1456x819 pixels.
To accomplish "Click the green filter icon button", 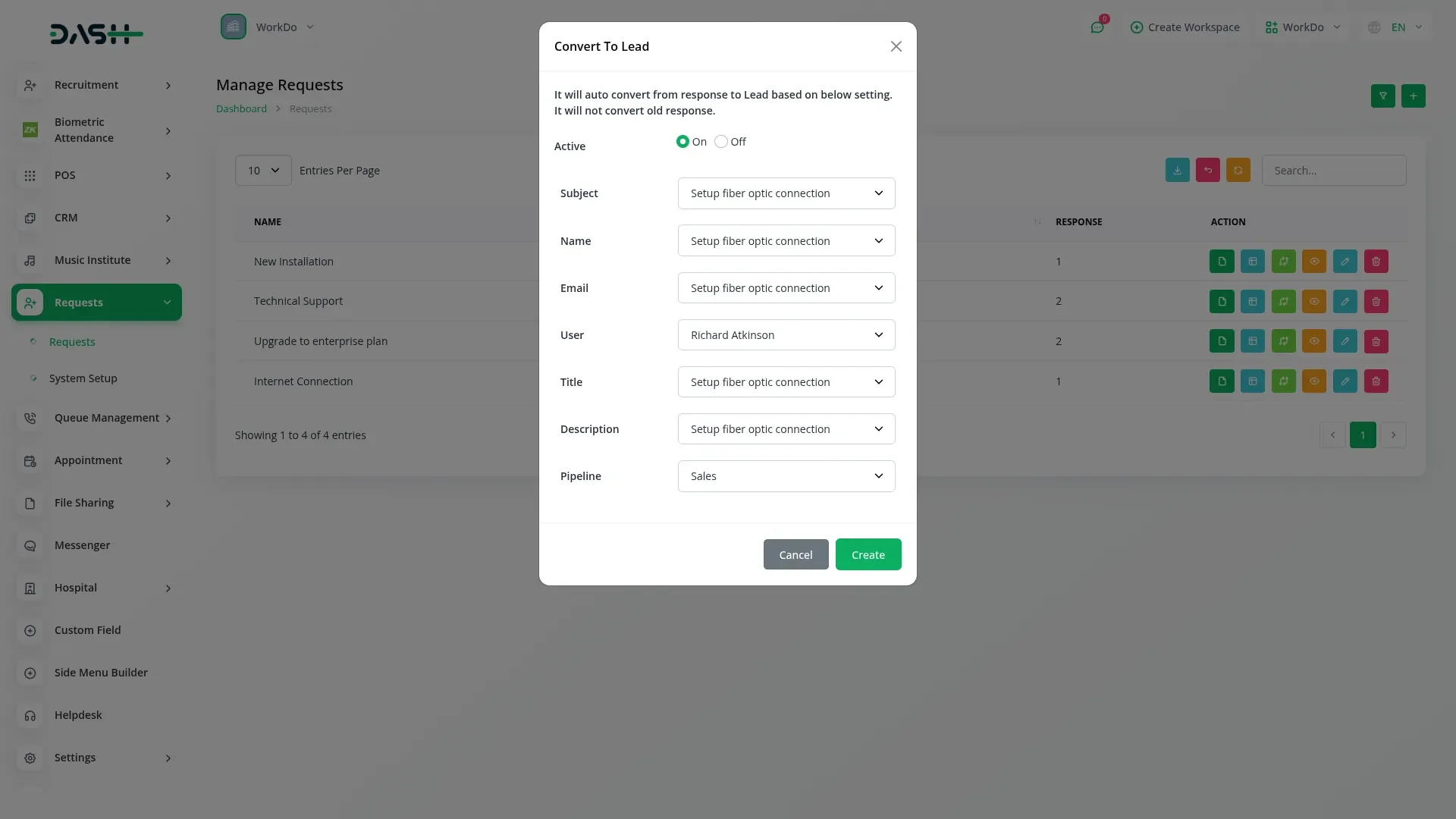I will [1382, 96].
